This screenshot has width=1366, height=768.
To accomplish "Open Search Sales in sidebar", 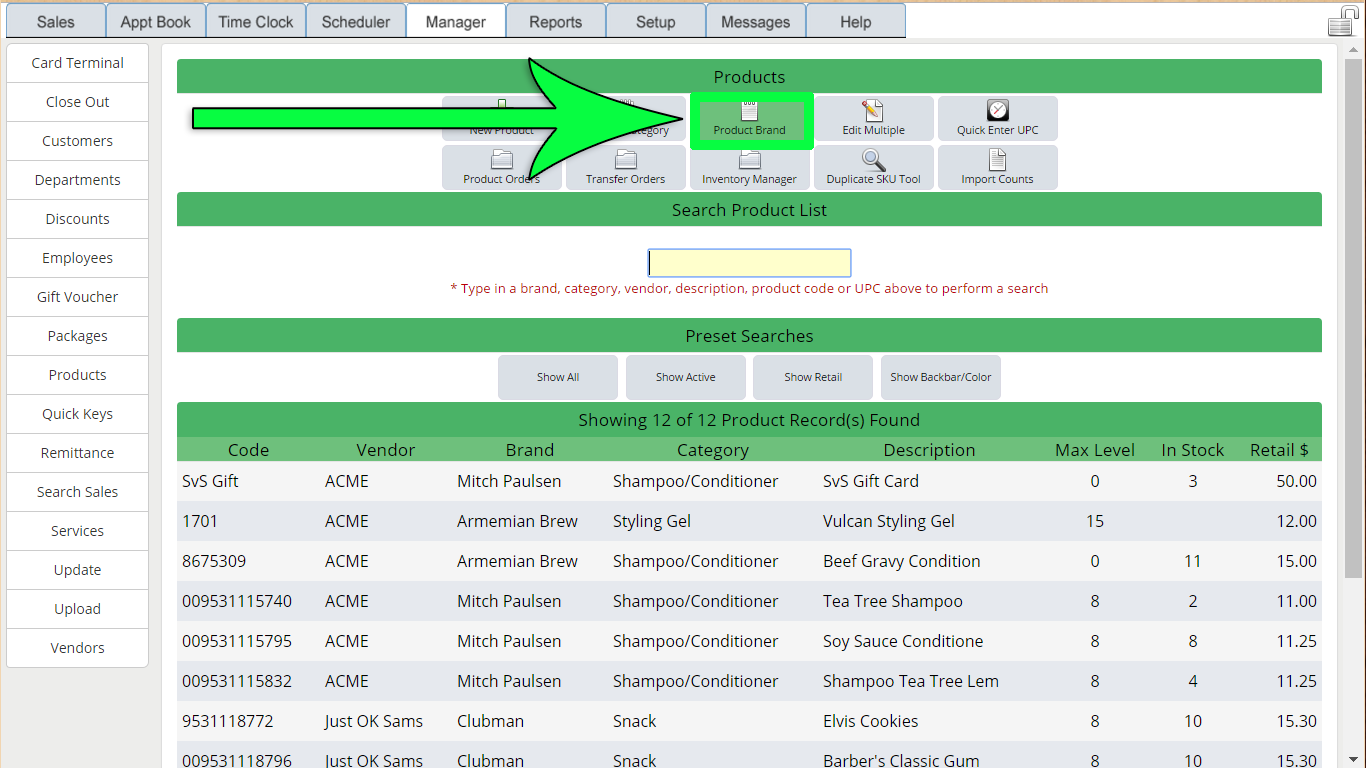I will (77, 492).
